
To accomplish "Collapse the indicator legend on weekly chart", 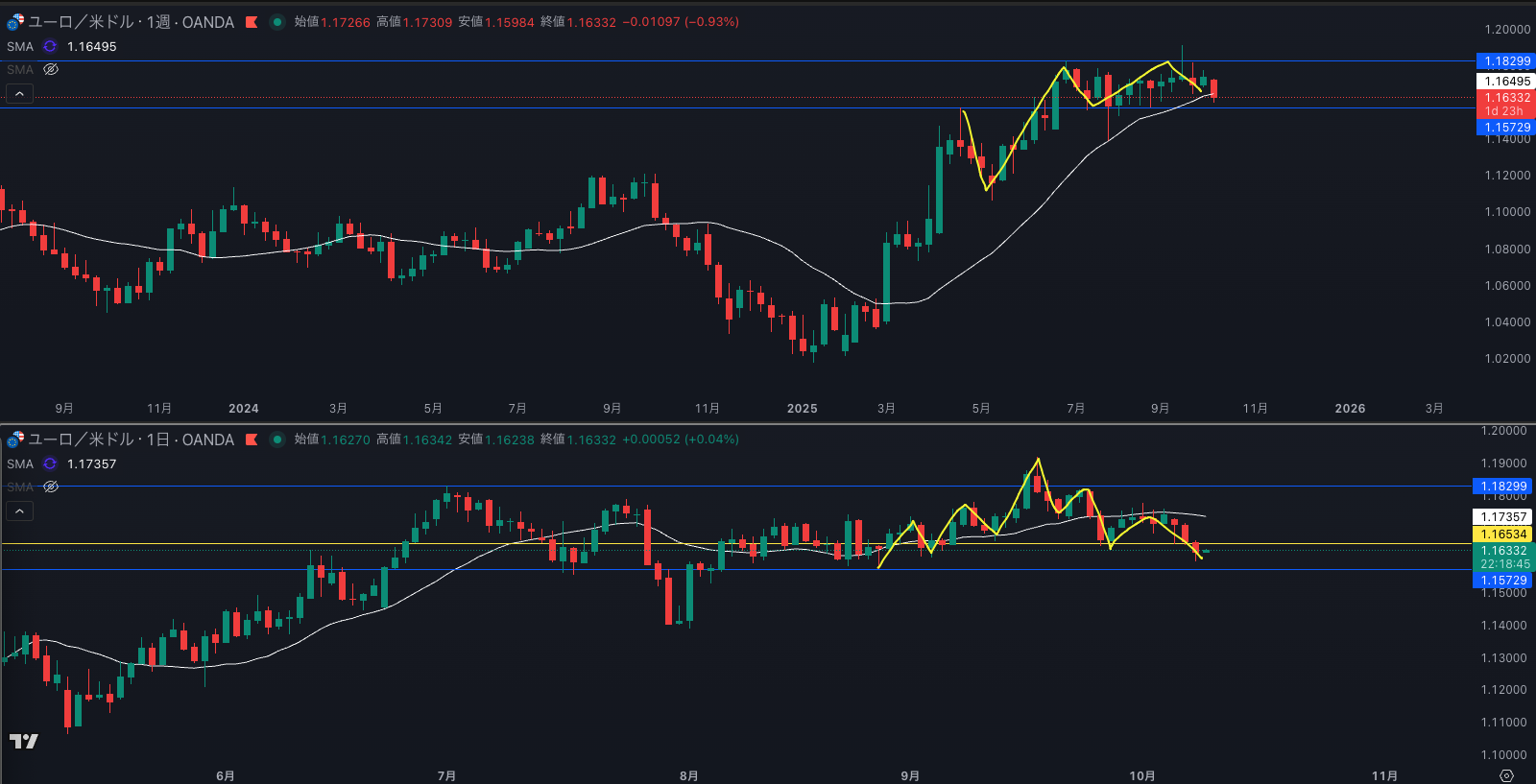I will pos(19,93).
